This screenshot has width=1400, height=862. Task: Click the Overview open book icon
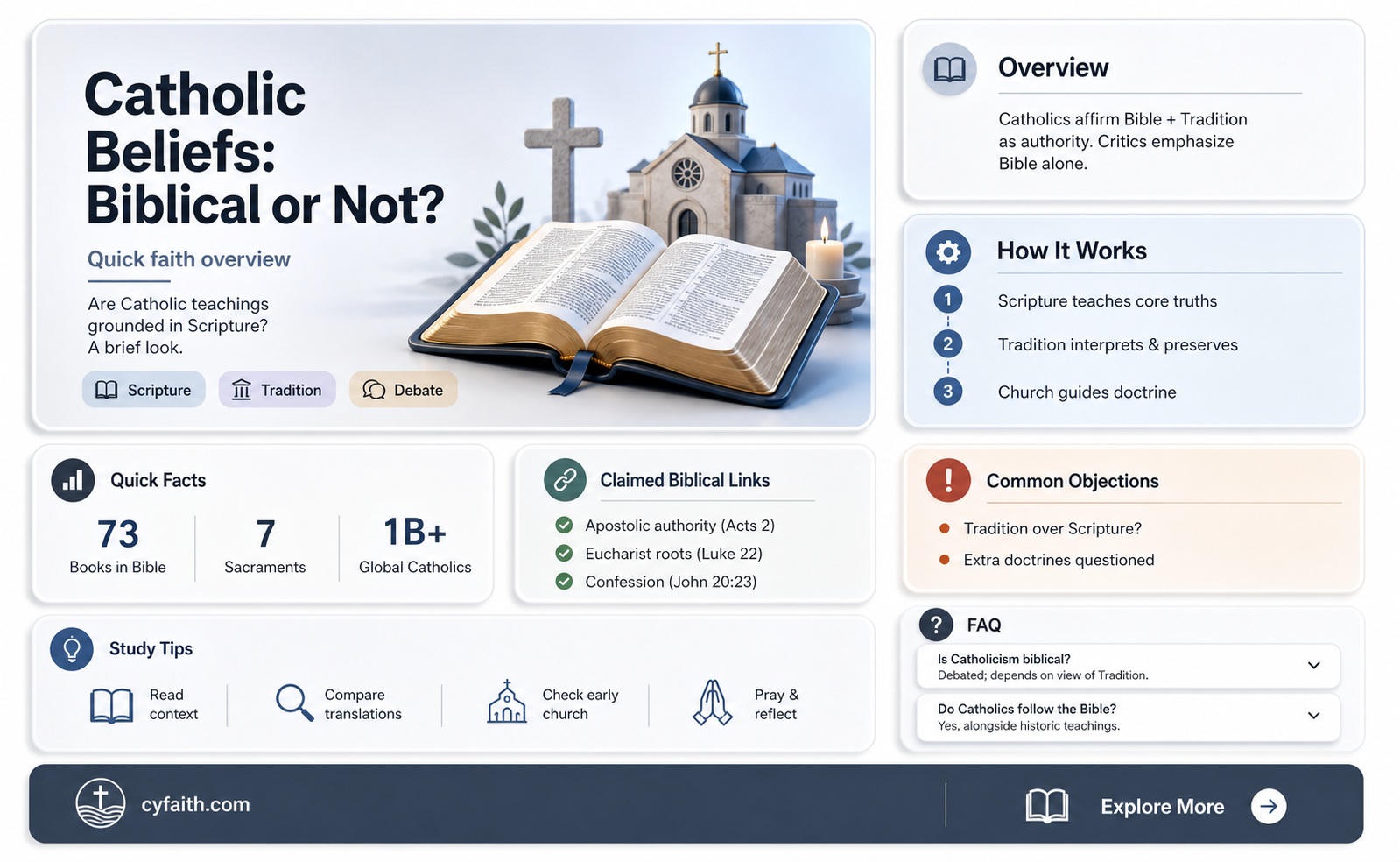[949, 69]
